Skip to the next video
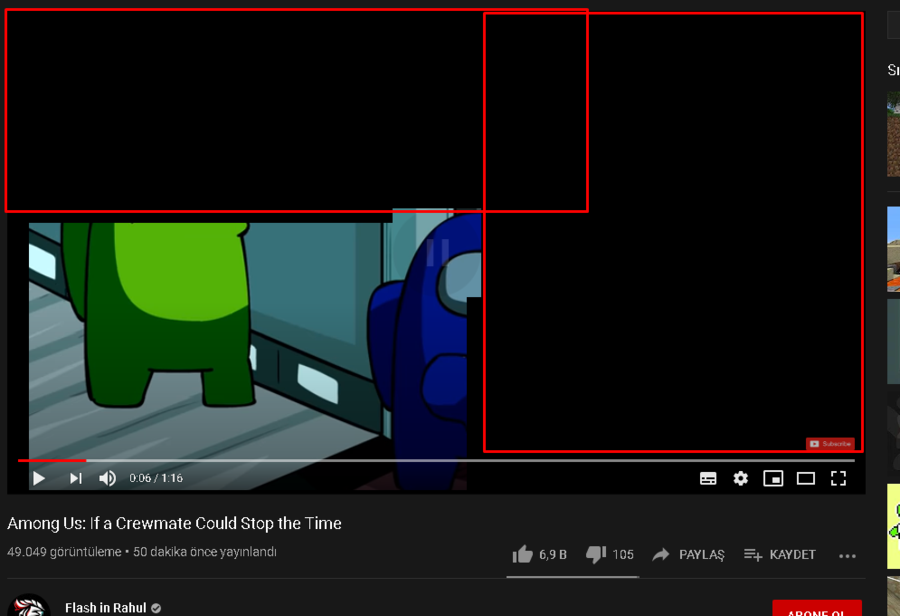Image resolution: width=900 pixels, height=616 pixels. click(76, 478)
